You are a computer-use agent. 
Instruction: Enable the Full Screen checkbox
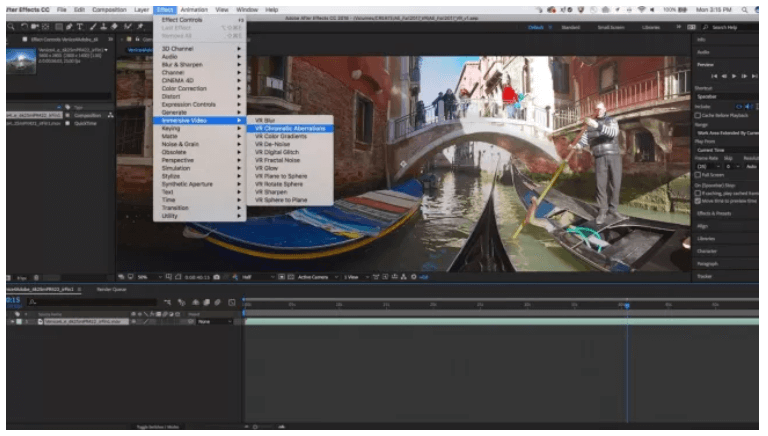coord(697,175)
